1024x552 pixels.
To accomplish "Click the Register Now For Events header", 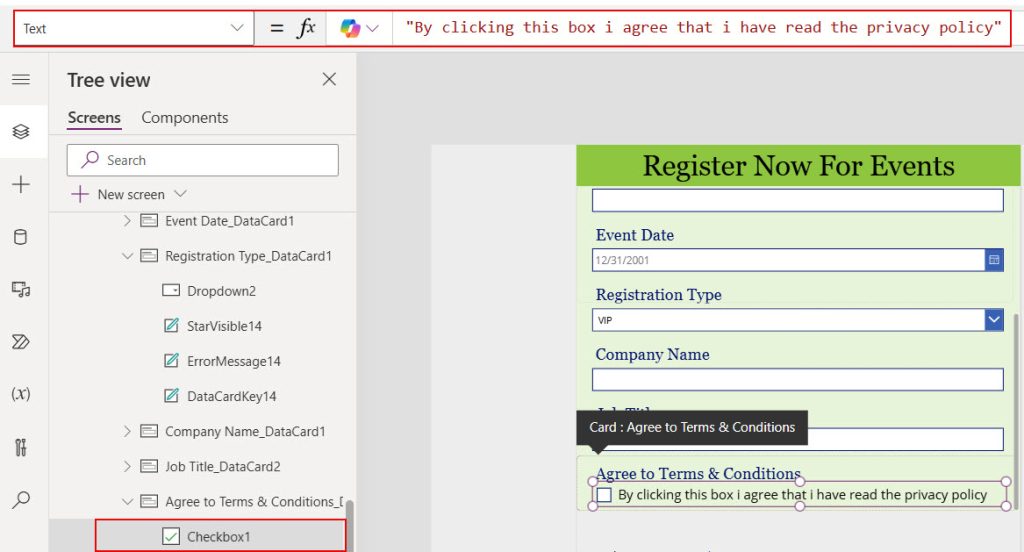I will pos(798,166).
